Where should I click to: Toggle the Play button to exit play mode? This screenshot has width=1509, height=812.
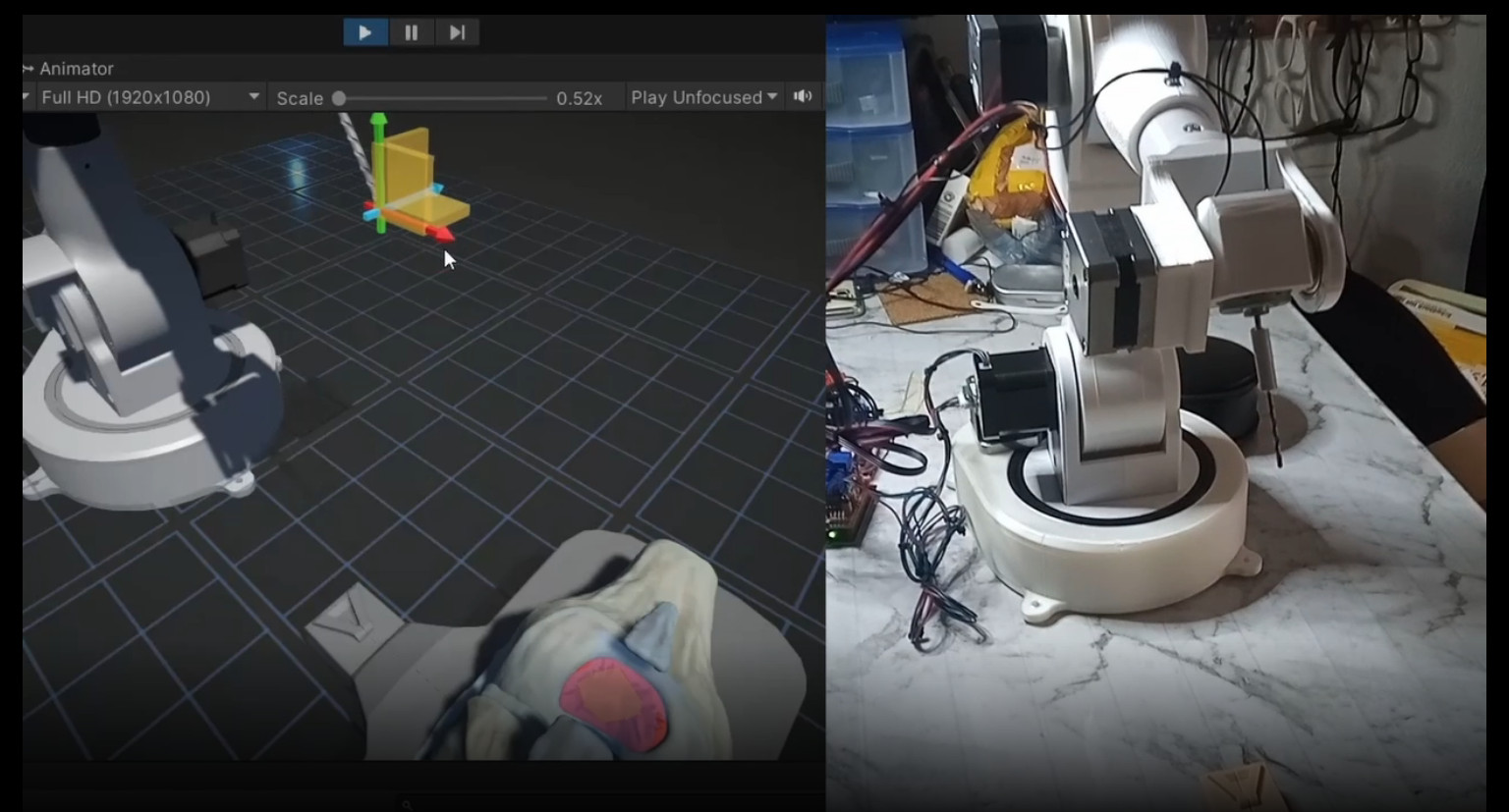[364, 31]
